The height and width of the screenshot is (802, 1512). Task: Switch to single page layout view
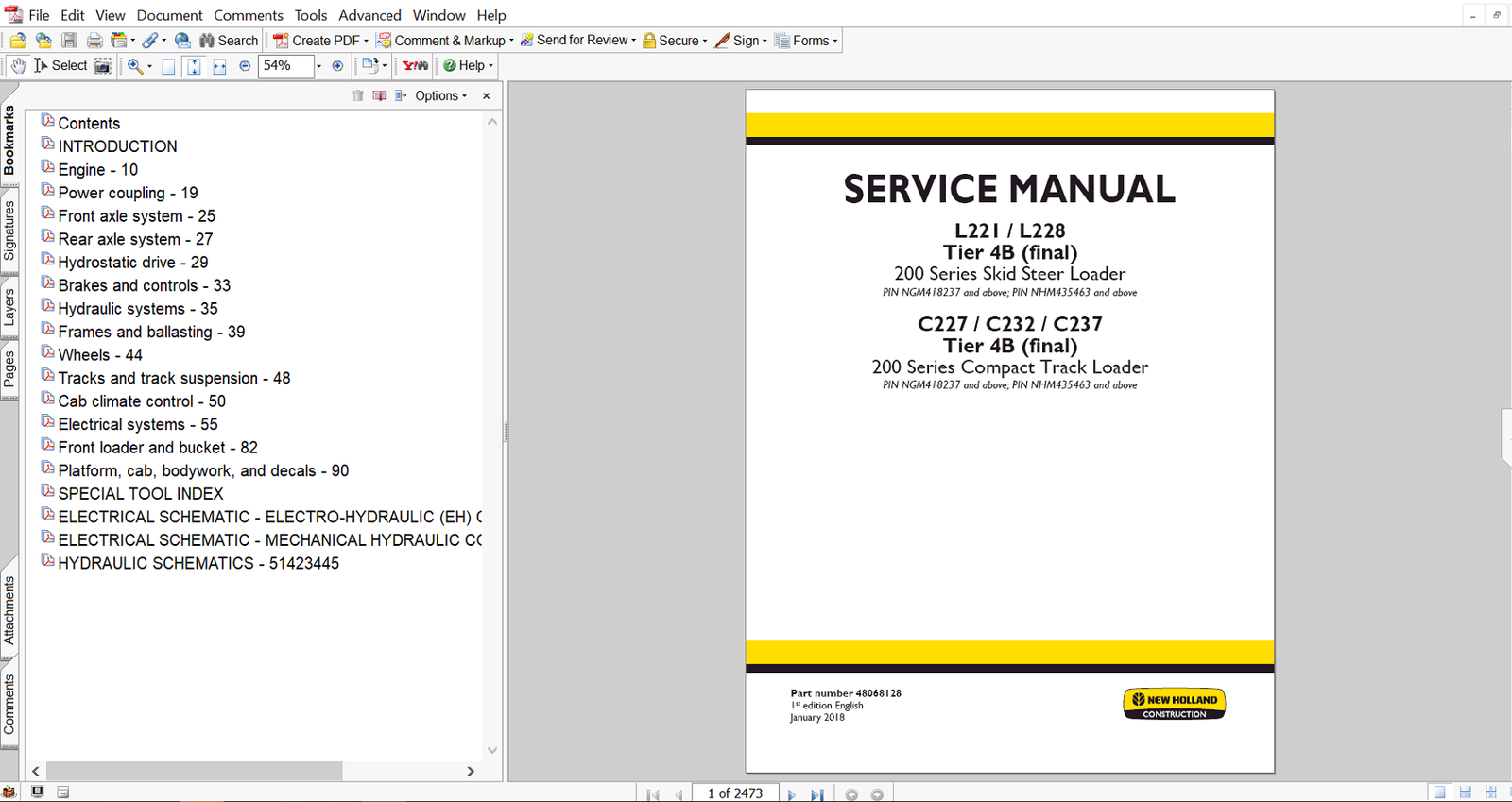1439,793
